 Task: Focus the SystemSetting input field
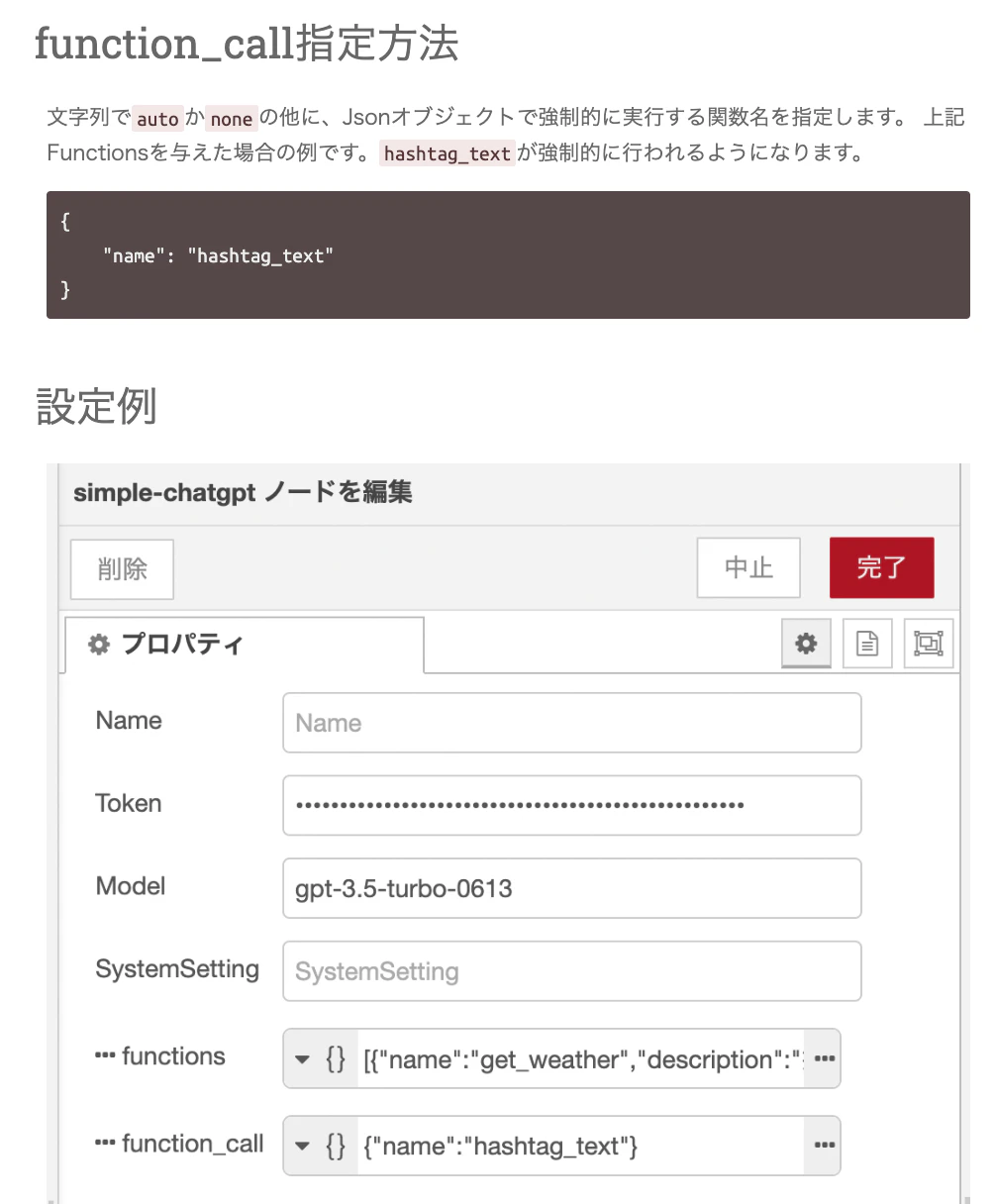pos(571,971)
